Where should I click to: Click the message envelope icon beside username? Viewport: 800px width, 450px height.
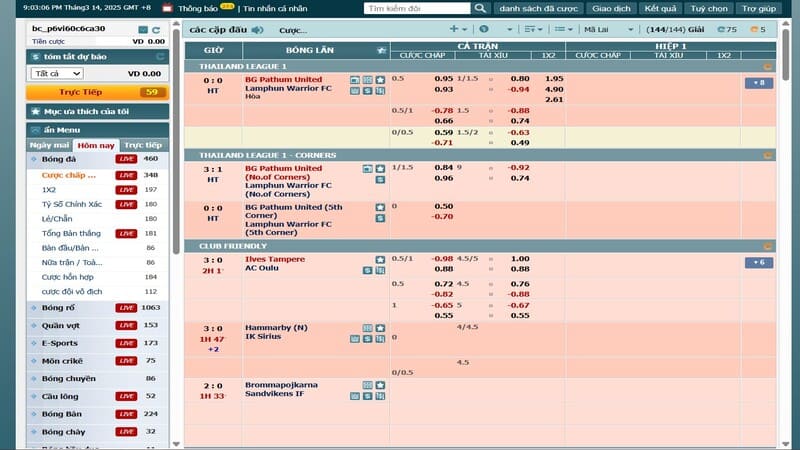tap(143, 30)
